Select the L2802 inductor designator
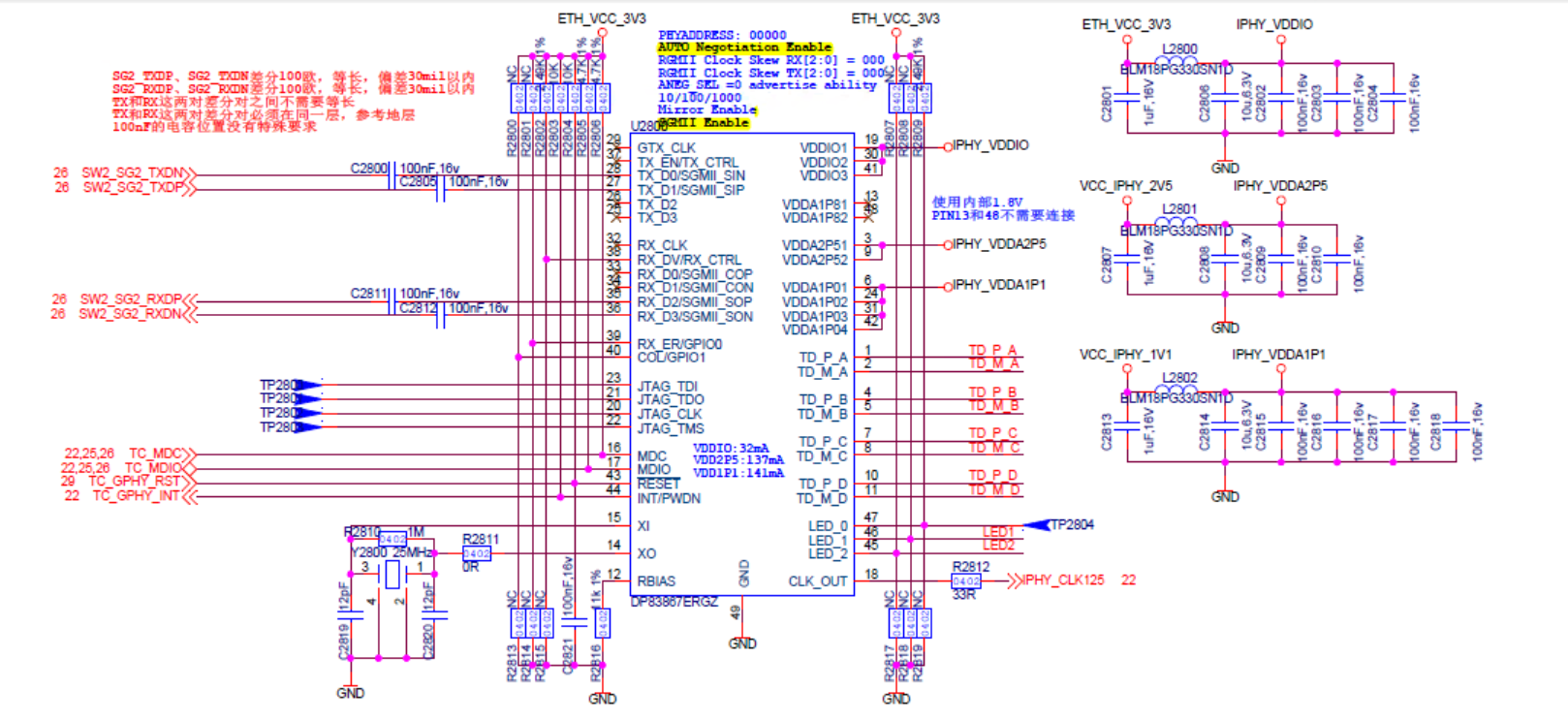The height and width of the screenshot is (720, 1568). point(1179,378)
